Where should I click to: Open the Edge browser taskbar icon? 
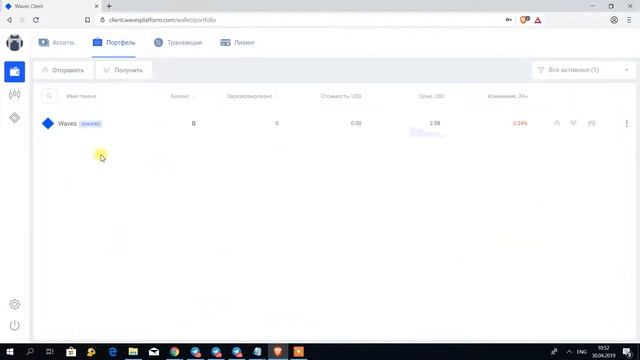click(x=112, y=351)
